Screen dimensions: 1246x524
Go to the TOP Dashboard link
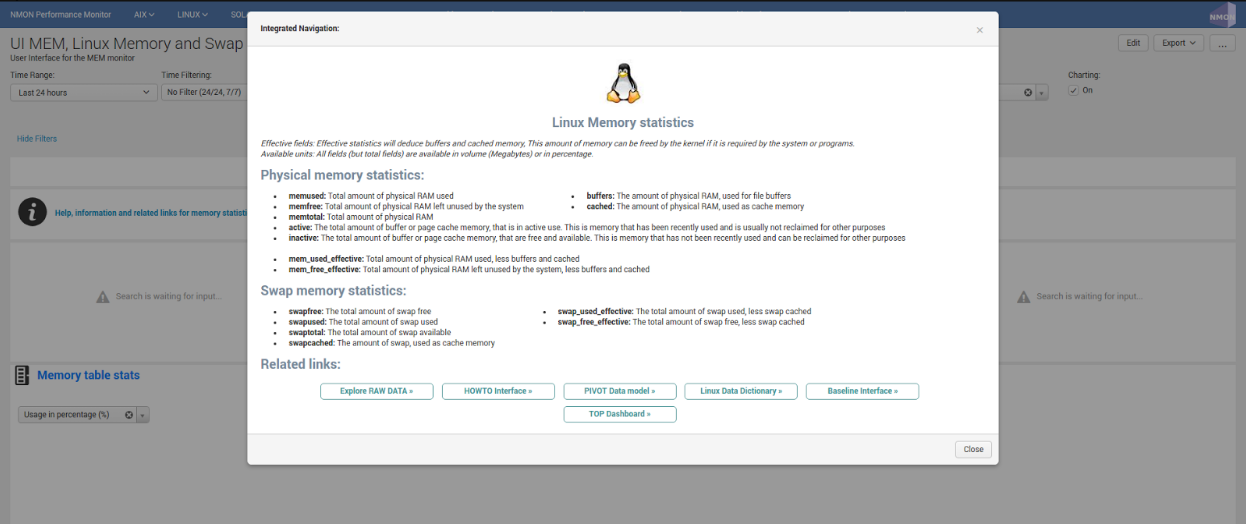(x=620, y=414)
